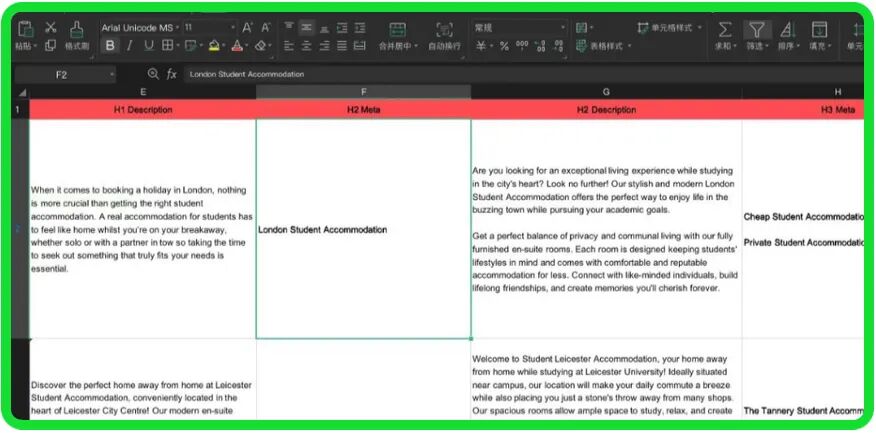The width and height of the screenshot is (876, 433).
Task: Click the Table Style (表格样式) button
Action: pos(599,46)
